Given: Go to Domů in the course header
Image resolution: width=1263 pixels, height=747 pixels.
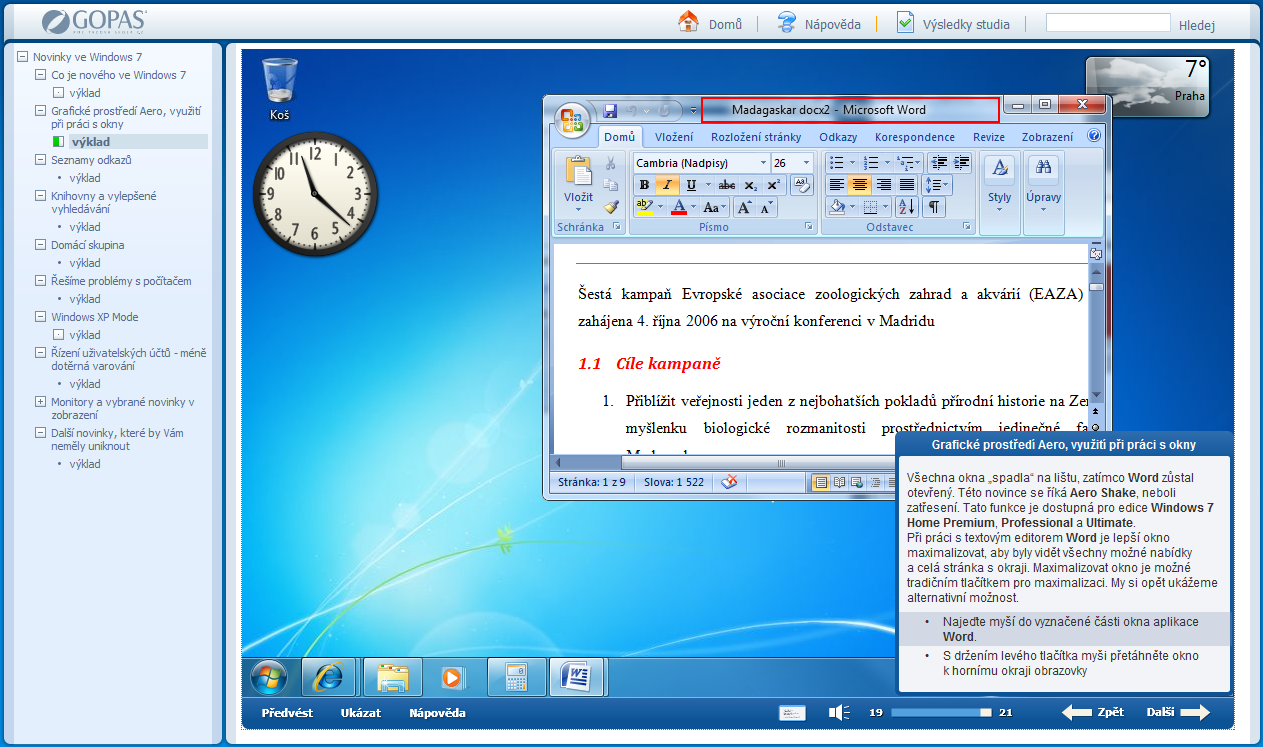Looking at the screenshot, I should (x=710, y=23).
